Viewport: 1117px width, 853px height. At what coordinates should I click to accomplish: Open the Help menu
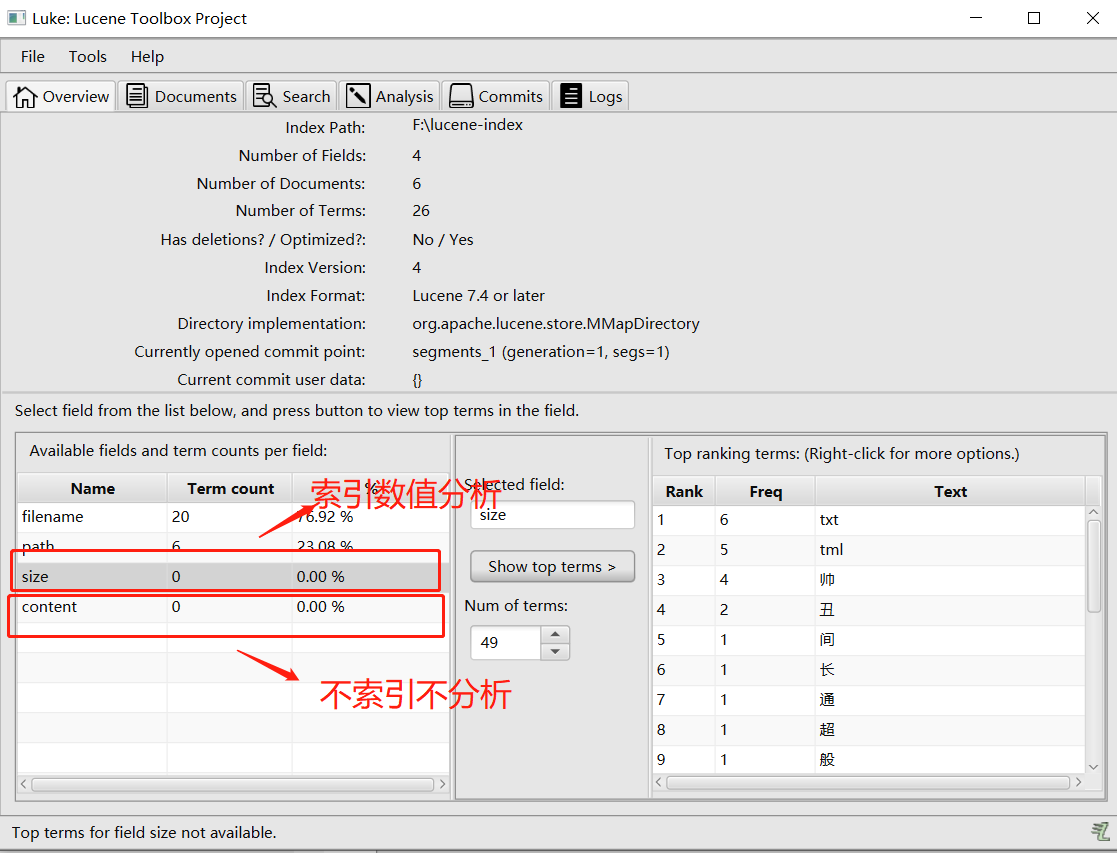coord(147,56)
